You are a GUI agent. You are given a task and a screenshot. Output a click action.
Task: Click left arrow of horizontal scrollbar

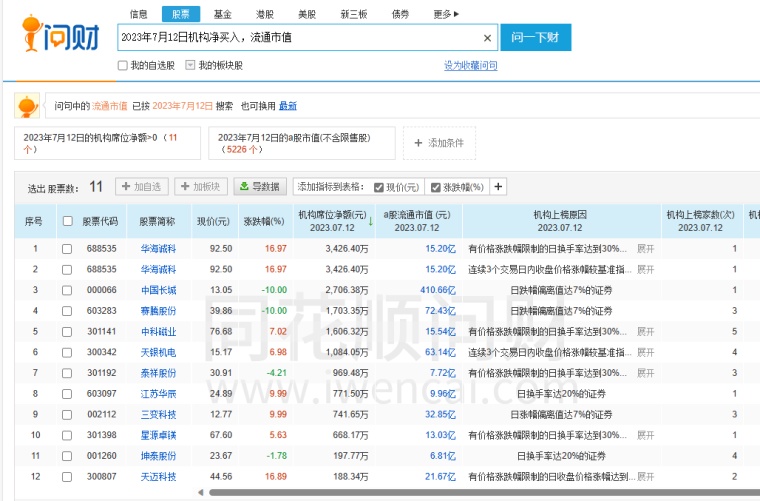point(201,492)
